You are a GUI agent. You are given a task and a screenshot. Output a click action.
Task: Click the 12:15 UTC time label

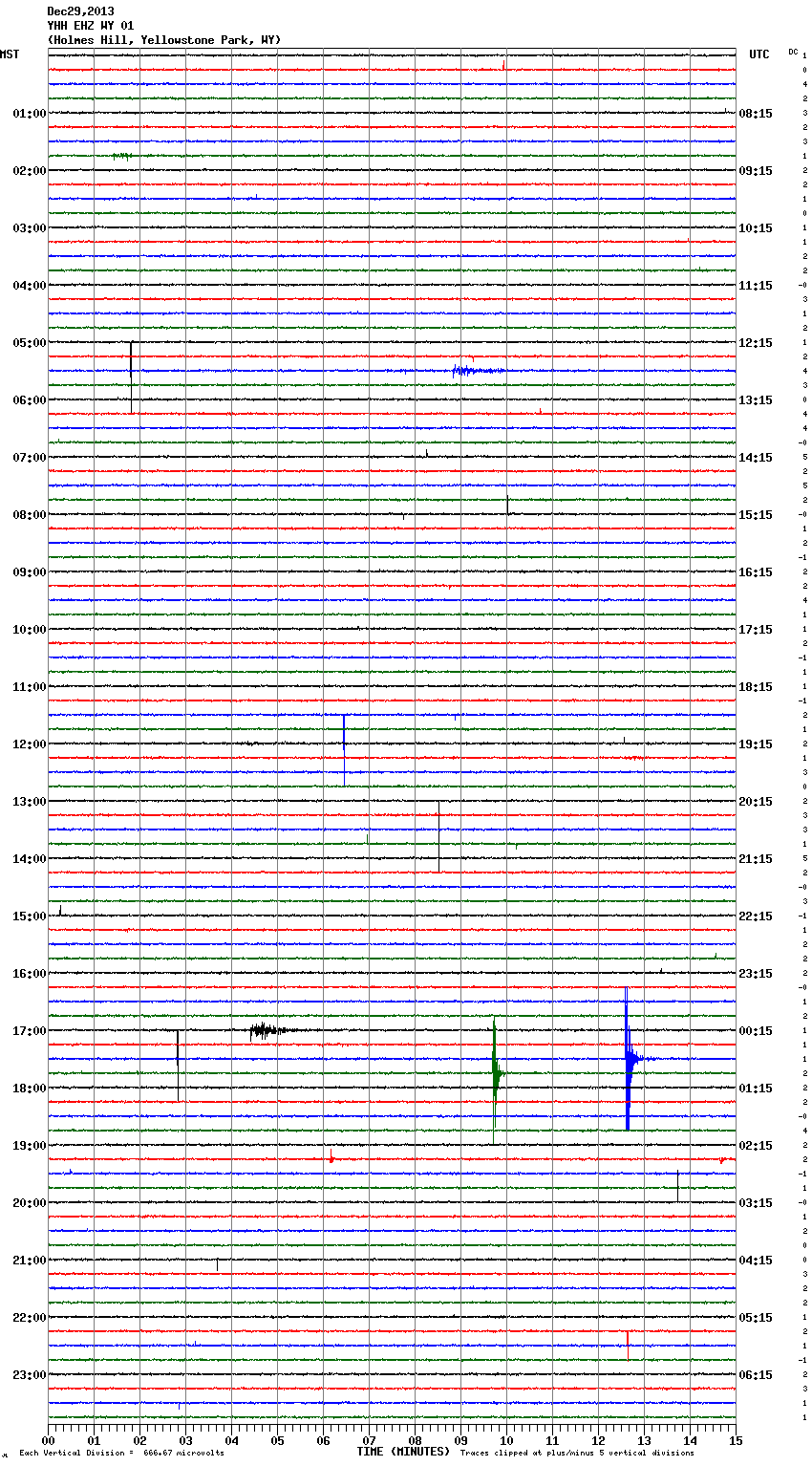[x=756, y=343]
